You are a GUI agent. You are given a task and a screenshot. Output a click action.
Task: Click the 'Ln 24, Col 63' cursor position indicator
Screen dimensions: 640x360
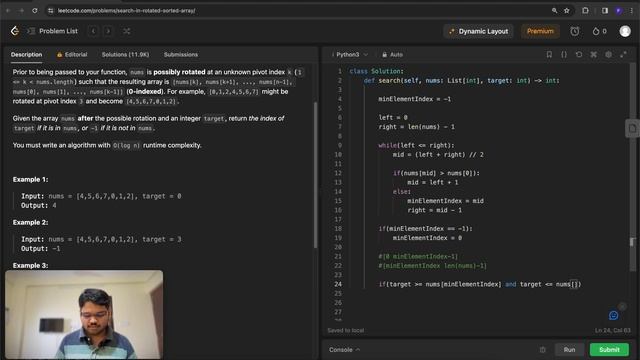pyautogui.click(x=612, y=331)
